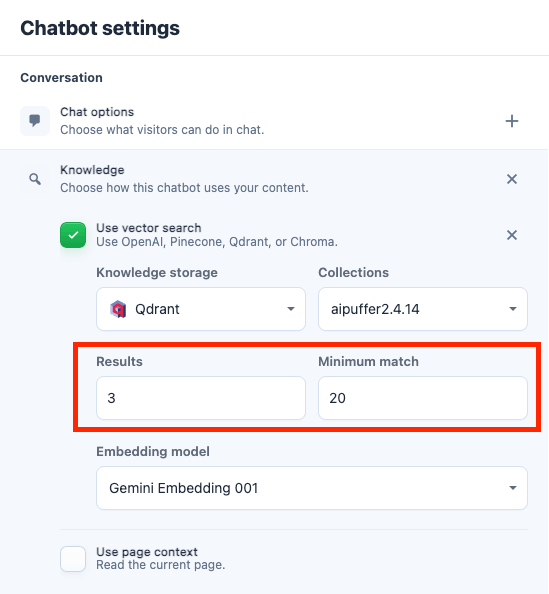
Task: Focus the Minimum match input field
Action: coord(423,398)
